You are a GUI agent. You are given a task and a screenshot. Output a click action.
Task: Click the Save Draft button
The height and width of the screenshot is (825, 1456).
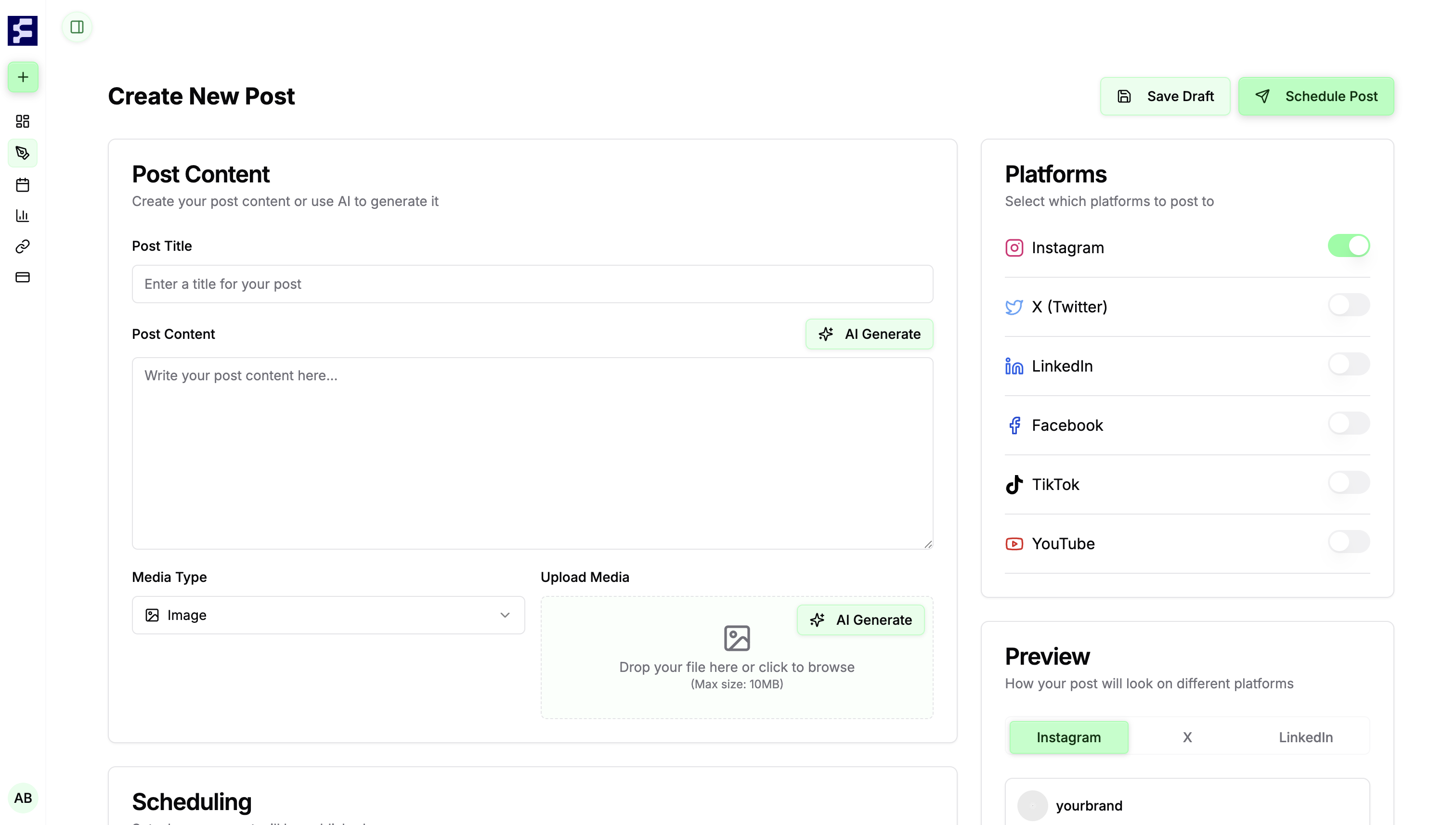(1166, 96)
